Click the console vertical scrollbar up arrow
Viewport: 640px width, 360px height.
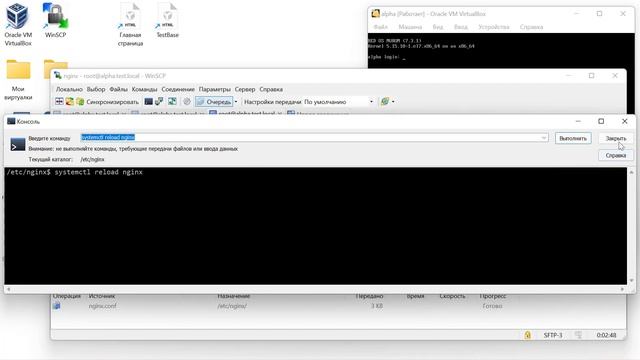[x=631, y=172]
